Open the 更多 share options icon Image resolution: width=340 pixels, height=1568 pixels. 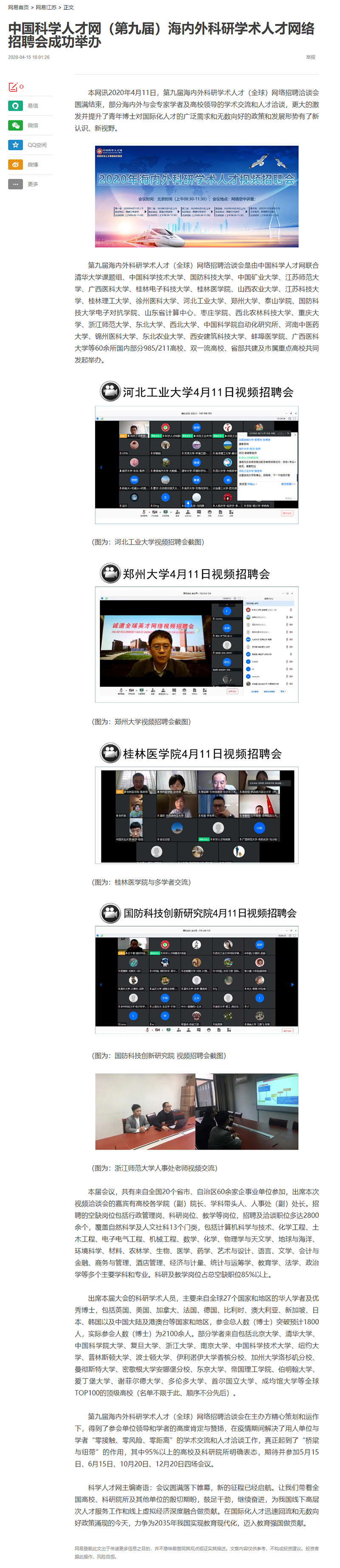[15, 184]
